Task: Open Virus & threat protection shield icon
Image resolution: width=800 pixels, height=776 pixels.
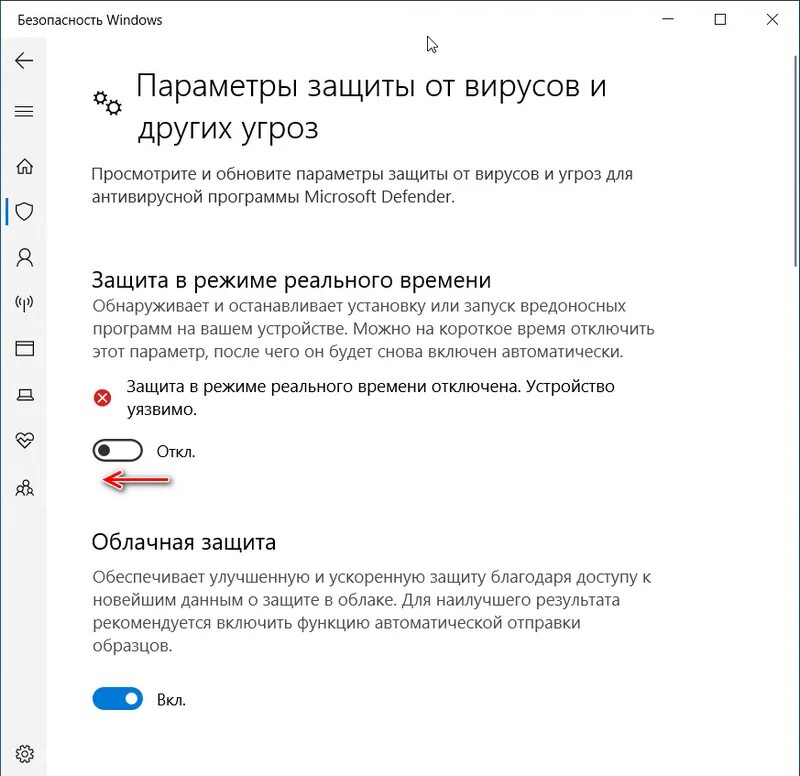Action: pos(24,211)
